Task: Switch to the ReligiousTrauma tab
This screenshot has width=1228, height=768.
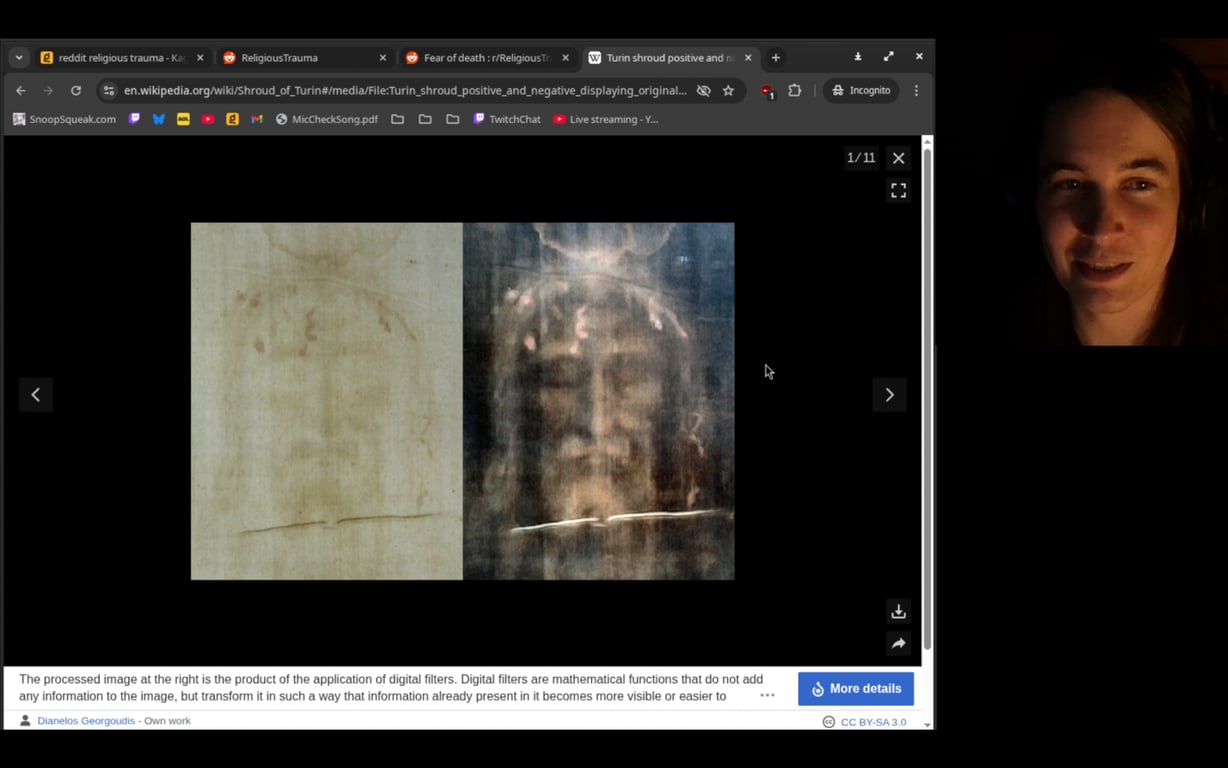Action: 304,58
